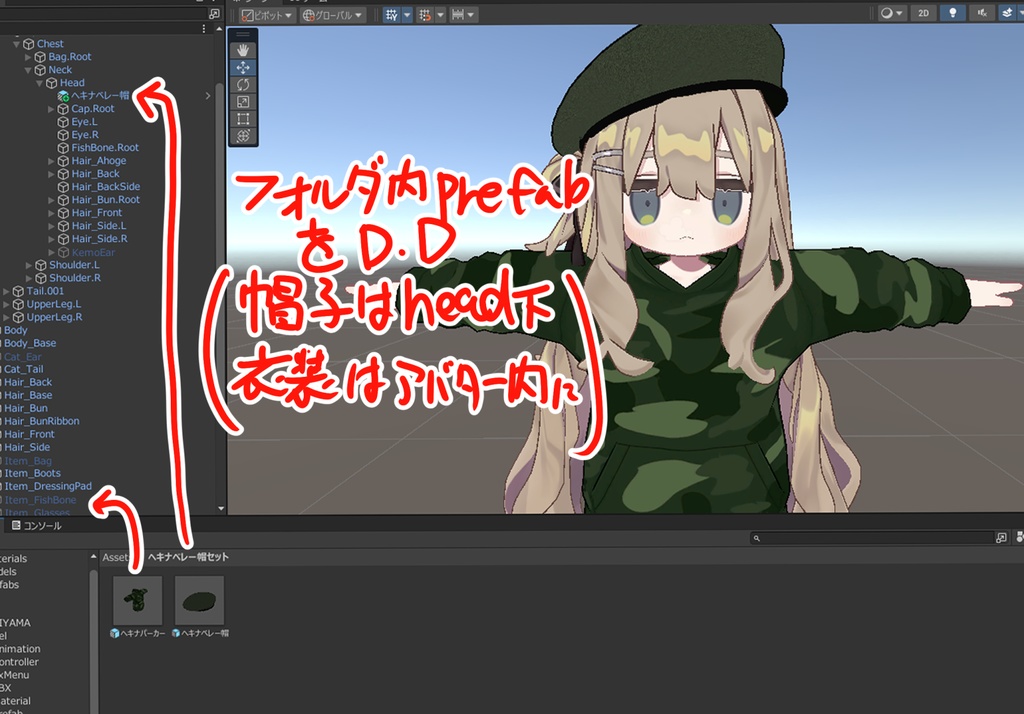Click the project panel search field

click(x=872, y=538)
